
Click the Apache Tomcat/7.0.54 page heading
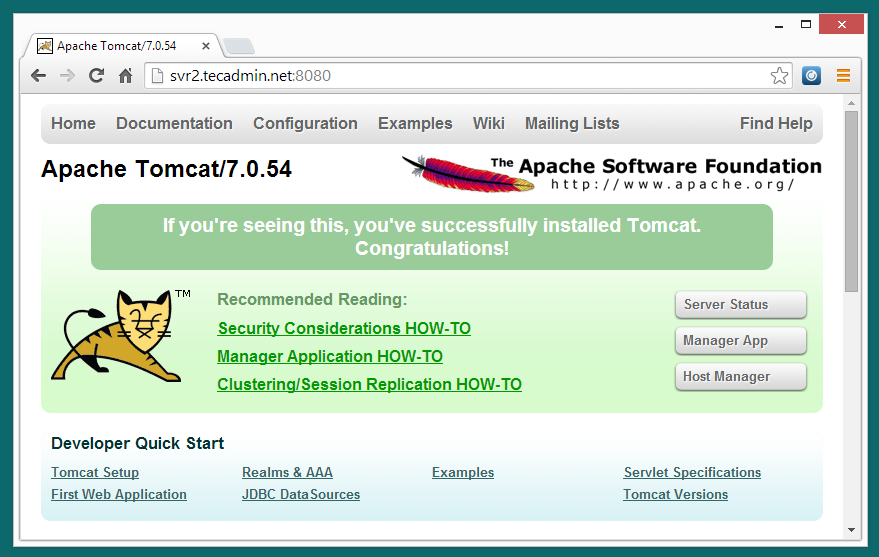166,169
